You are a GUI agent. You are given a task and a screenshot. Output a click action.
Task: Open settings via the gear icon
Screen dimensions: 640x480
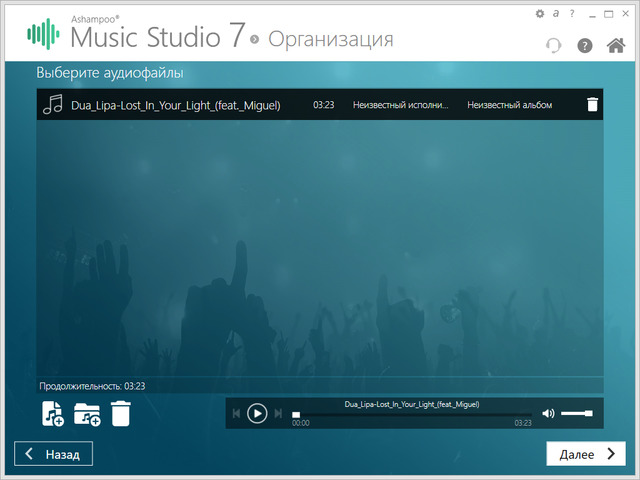tap(540, 14)
